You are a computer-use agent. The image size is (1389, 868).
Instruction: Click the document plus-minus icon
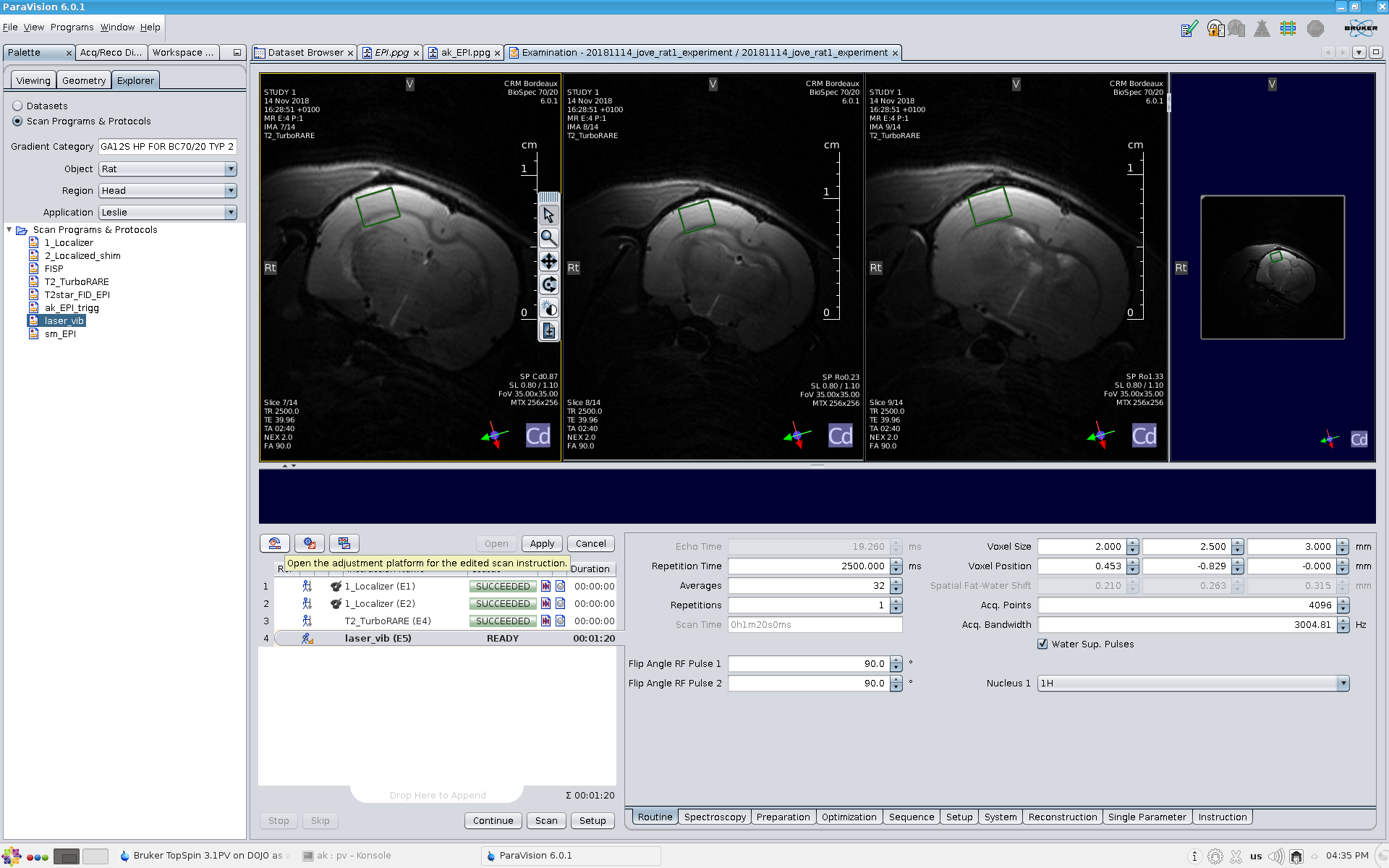coord(548,331)
